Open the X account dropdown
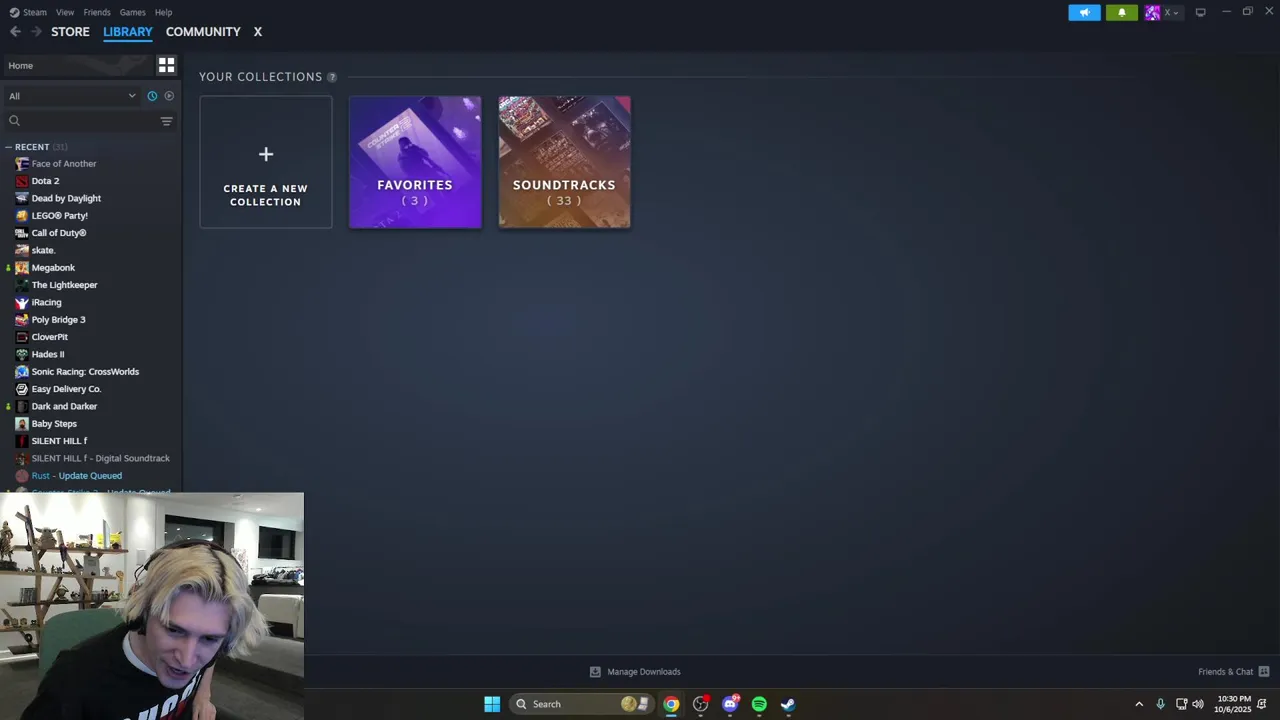 [1171, 13]
